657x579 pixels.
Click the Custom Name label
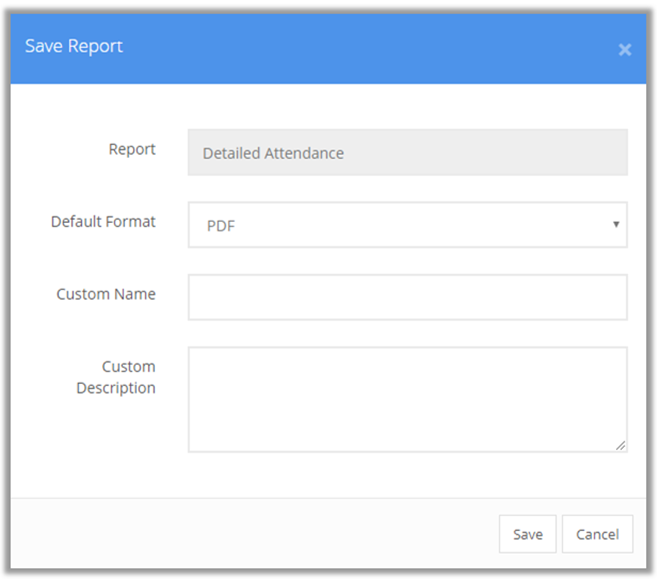click(106, 294)
